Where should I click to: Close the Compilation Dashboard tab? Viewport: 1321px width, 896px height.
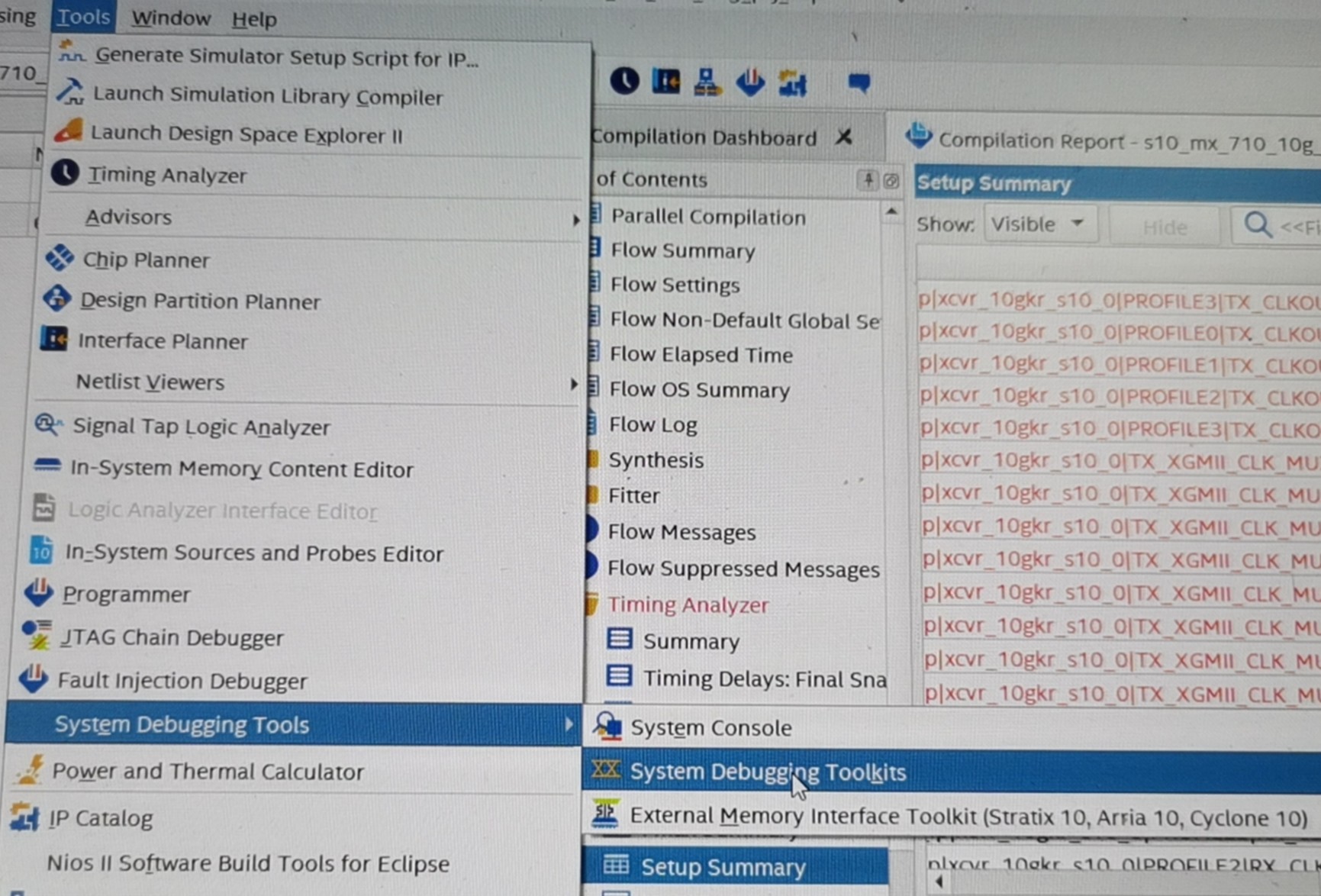[x=843, y=137]
